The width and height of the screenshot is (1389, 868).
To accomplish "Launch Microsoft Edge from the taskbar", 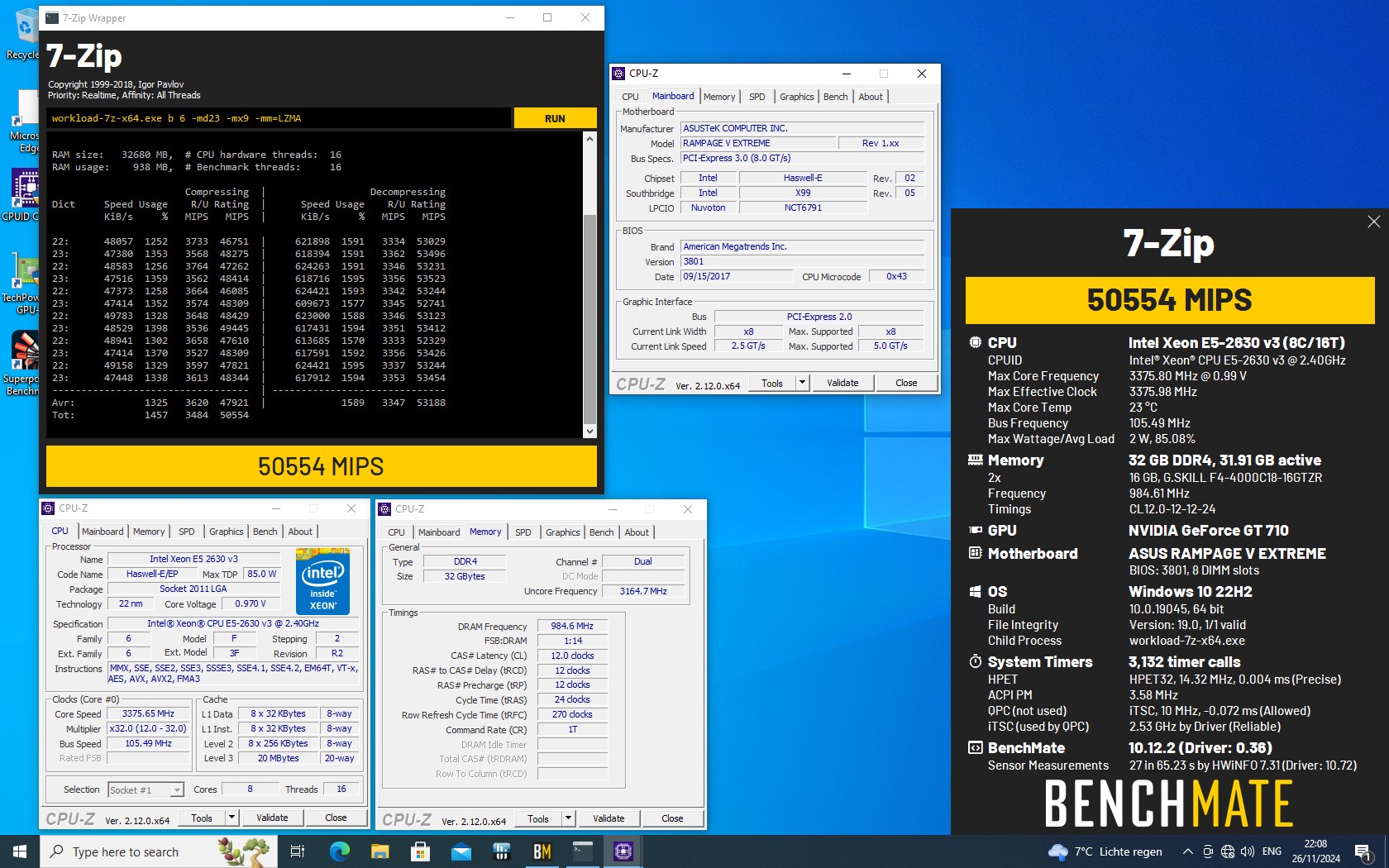I will (339, 851).
